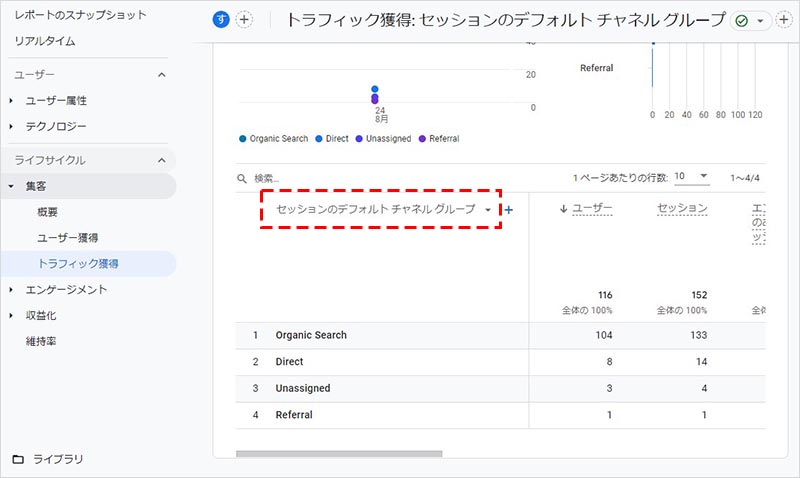This screenshot has height=478, width=800.
Task: Collapse the ライフサイクル section
Action: 162,160
